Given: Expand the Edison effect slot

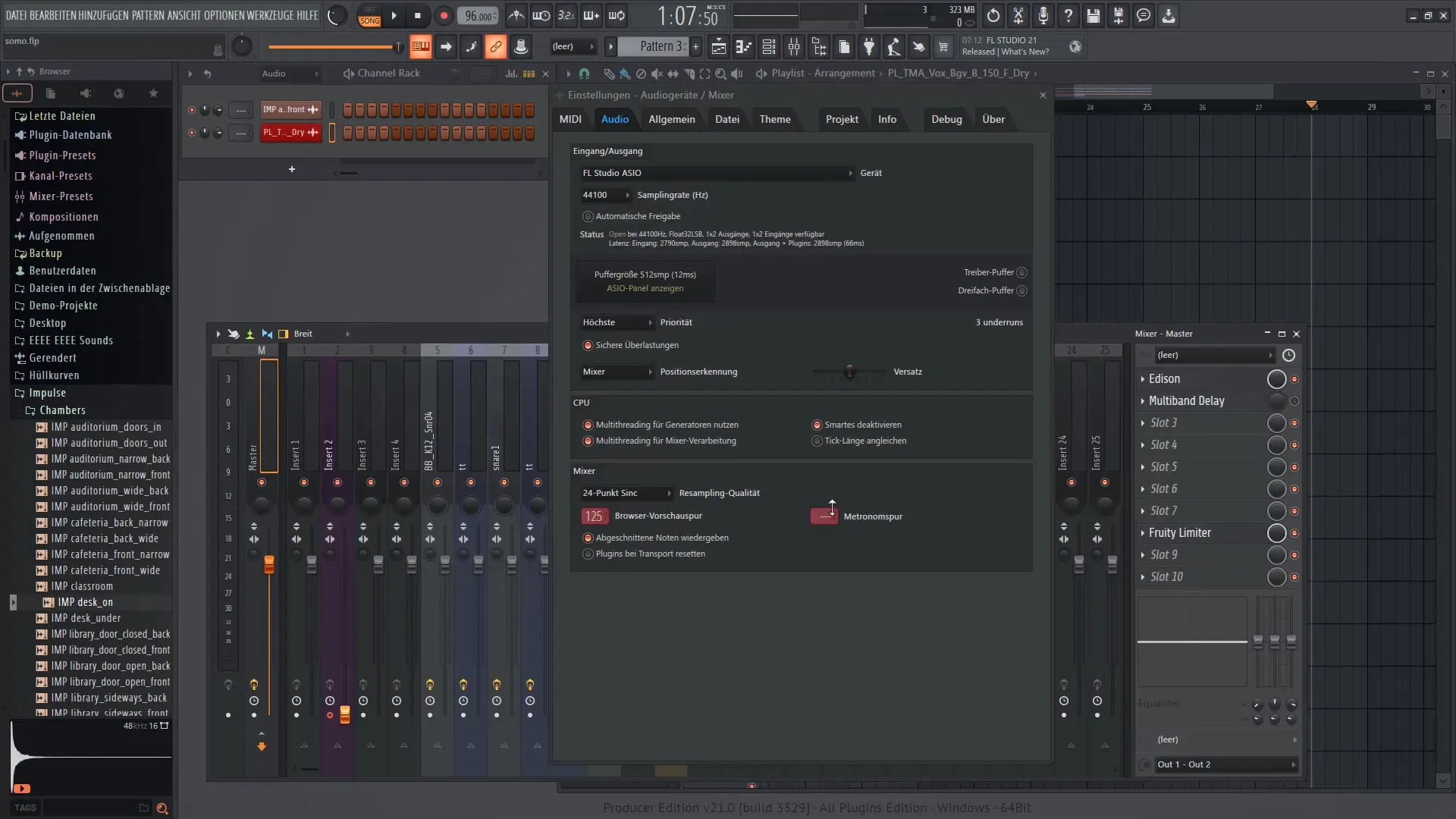Looking at the screenshot, I should click(x=1143, y=378).
